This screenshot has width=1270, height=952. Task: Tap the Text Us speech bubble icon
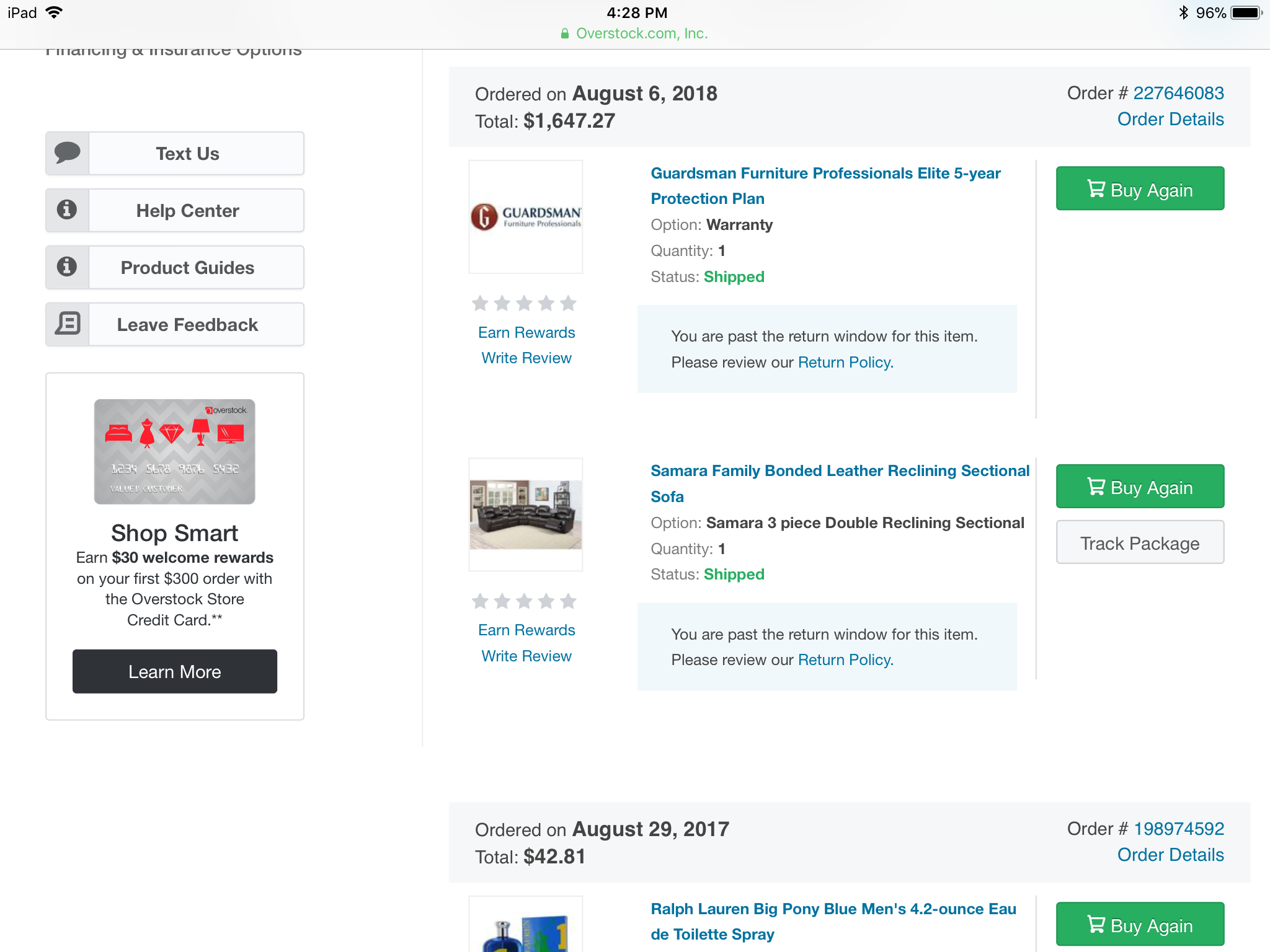[x=68, y=152]
